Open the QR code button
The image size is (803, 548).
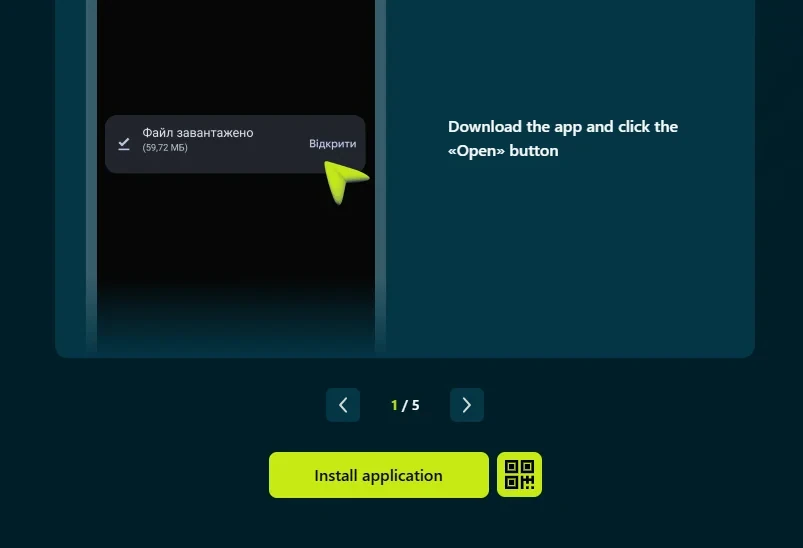pos(519,475)
